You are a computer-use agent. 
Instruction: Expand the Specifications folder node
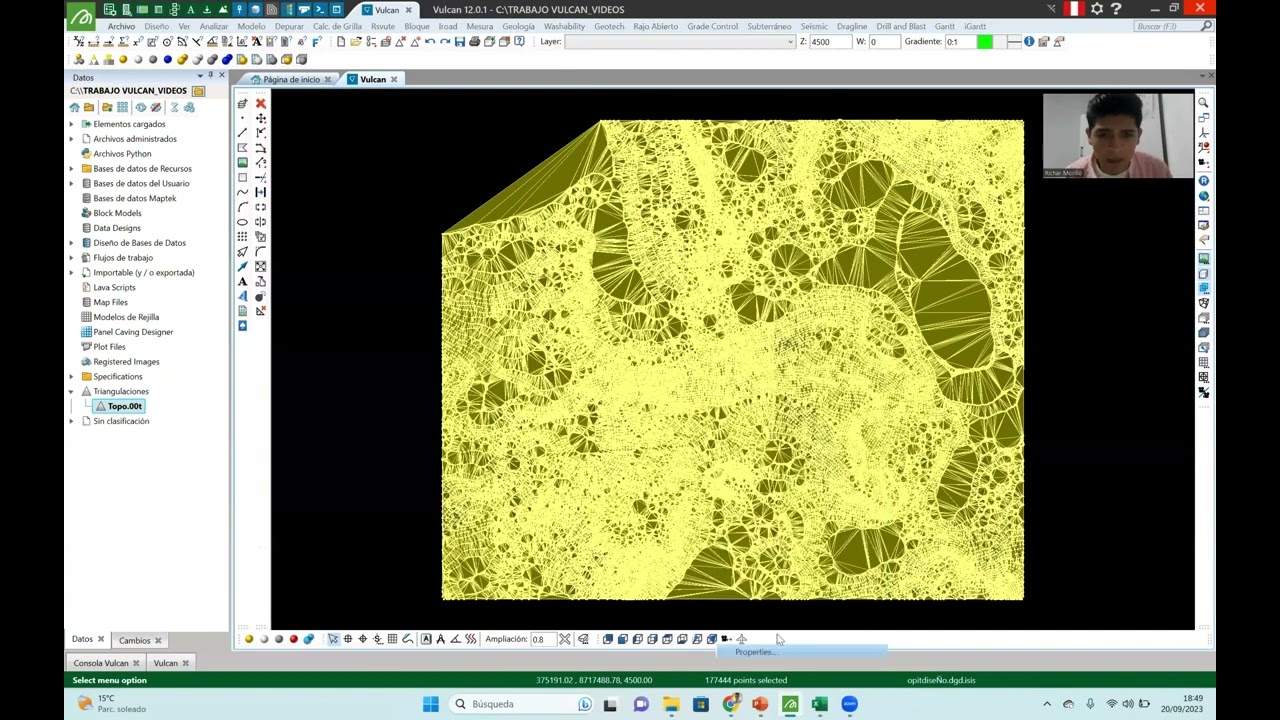[71, 377]
